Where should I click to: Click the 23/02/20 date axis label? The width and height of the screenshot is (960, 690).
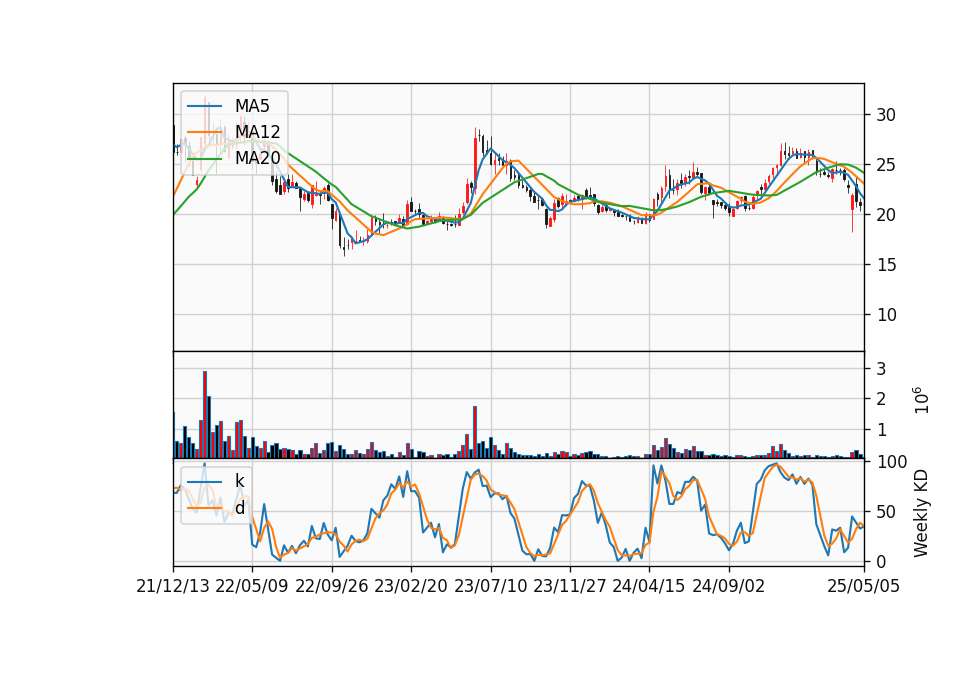tap(411, 586)
